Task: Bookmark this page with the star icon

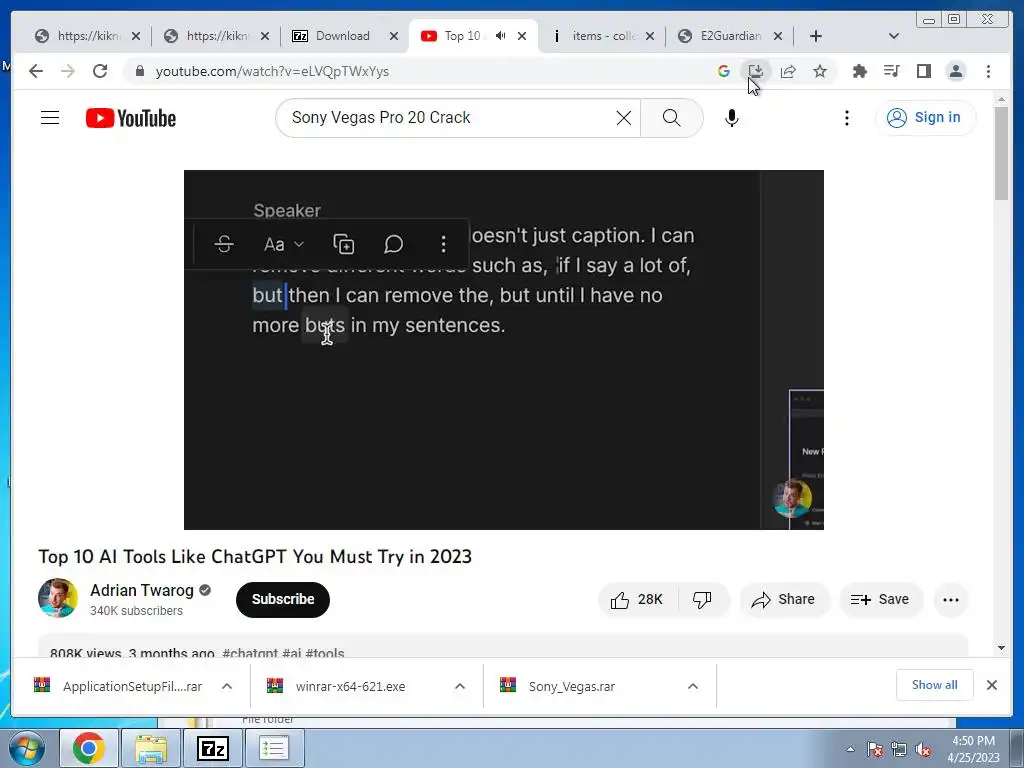Action: tap(820, 71)
